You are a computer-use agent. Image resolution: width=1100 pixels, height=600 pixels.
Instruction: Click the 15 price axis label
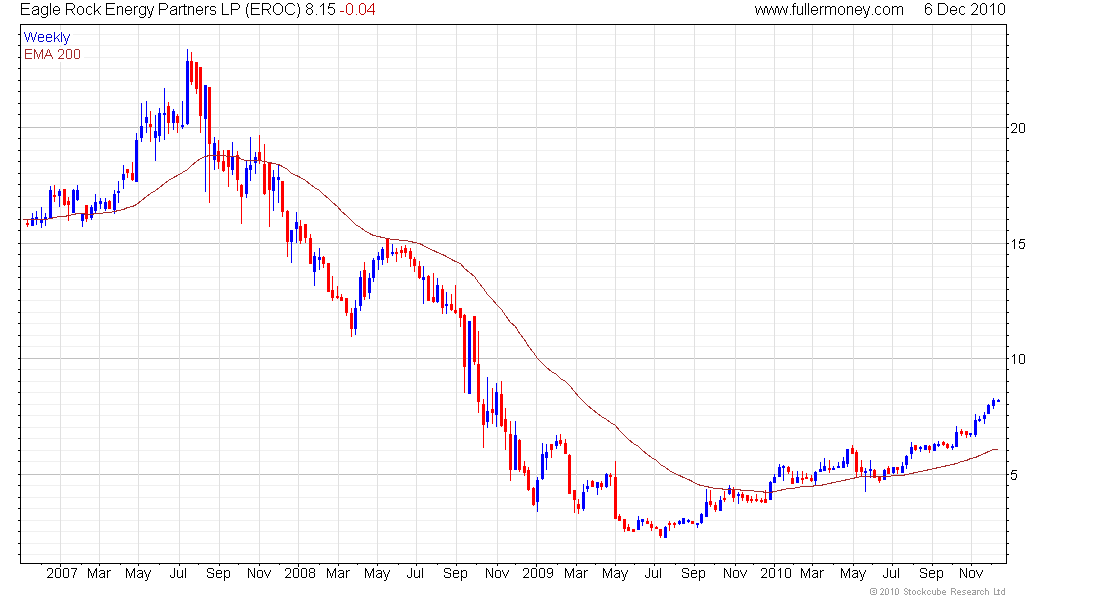1017,244
